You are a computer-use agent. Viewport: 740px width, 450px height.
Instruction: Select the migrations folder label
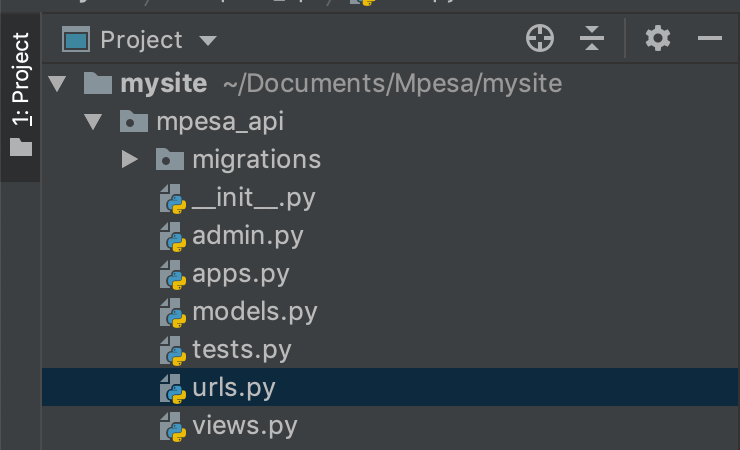(257, 159)
